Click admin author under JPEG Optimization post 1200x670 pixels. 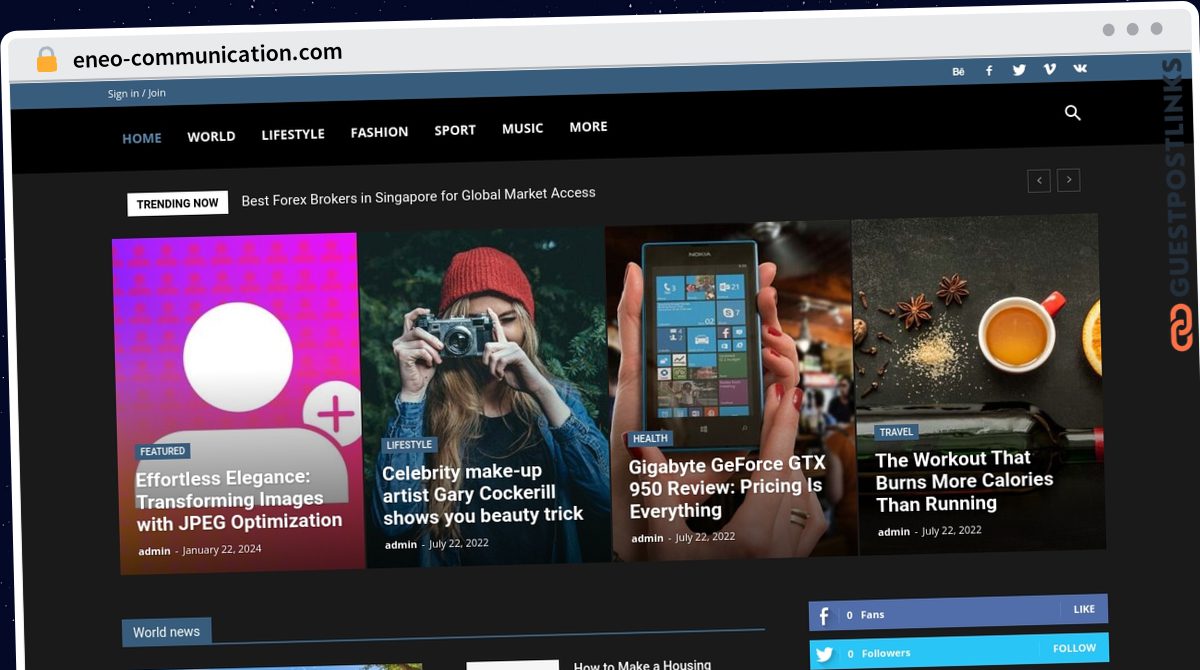coord(154,551)
